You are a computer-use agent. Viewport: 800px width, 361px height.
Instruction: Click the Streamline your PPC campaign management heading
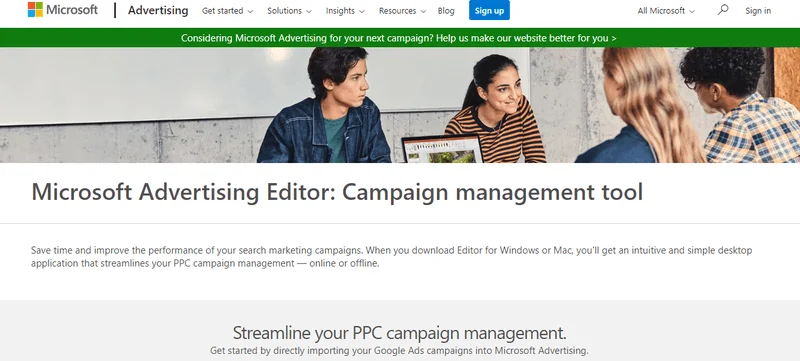point(399,333)
